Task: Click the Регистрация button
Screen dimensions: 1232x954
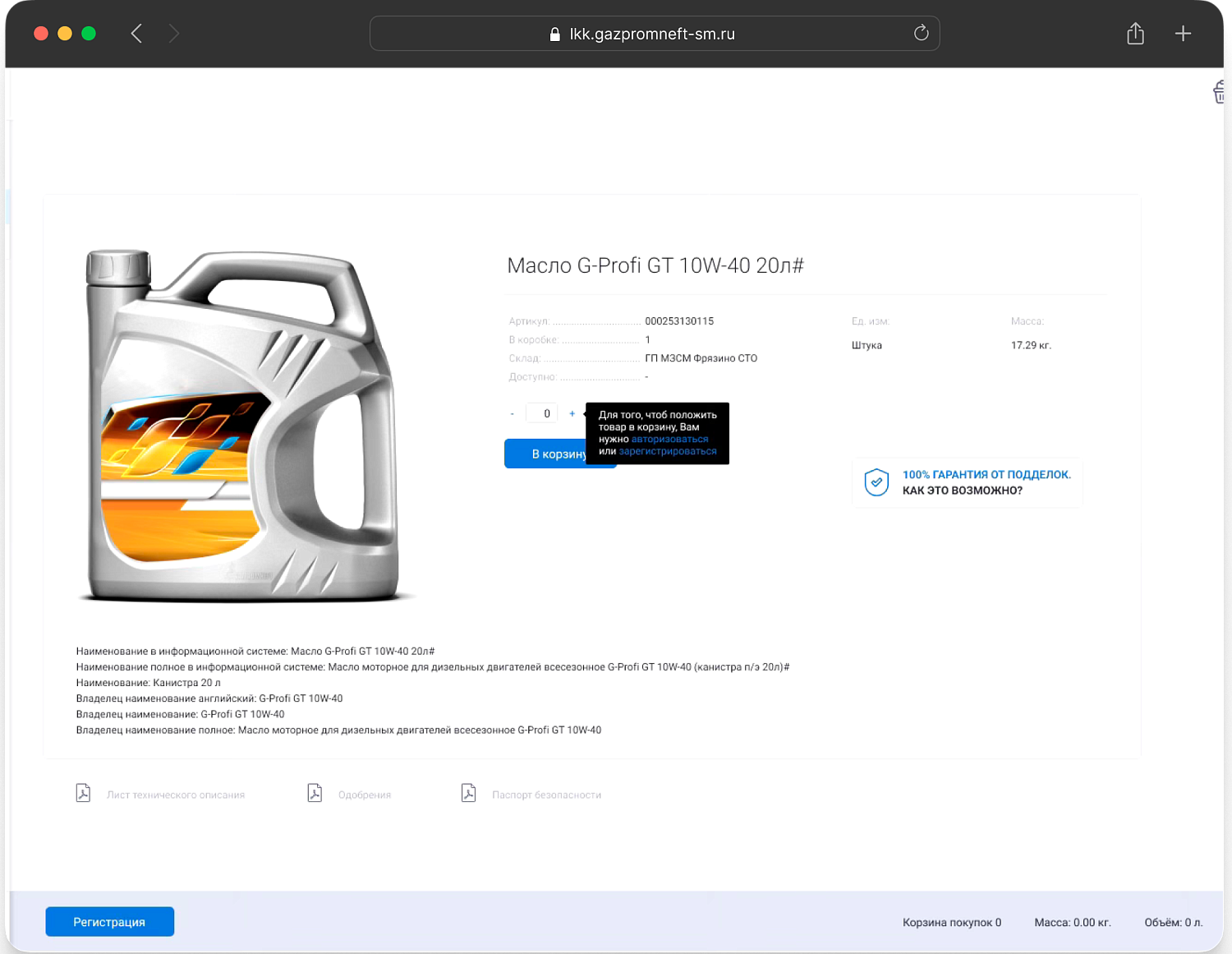Action: (x=109, y=922)
